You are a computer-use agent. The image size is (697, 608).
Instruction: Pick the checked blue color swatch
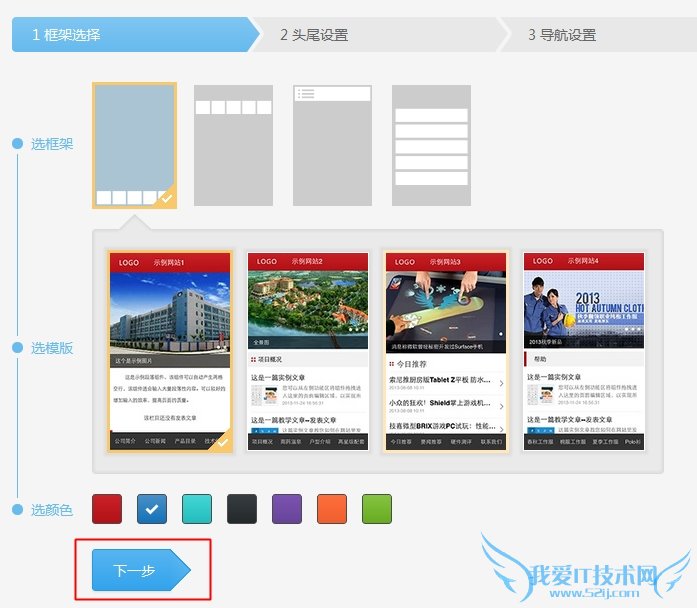point(152,509)
